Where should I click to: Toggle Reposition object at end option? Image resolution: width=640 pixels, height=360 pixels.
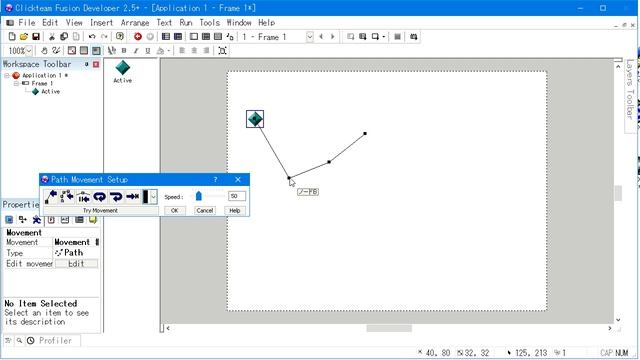pos(133,197)
